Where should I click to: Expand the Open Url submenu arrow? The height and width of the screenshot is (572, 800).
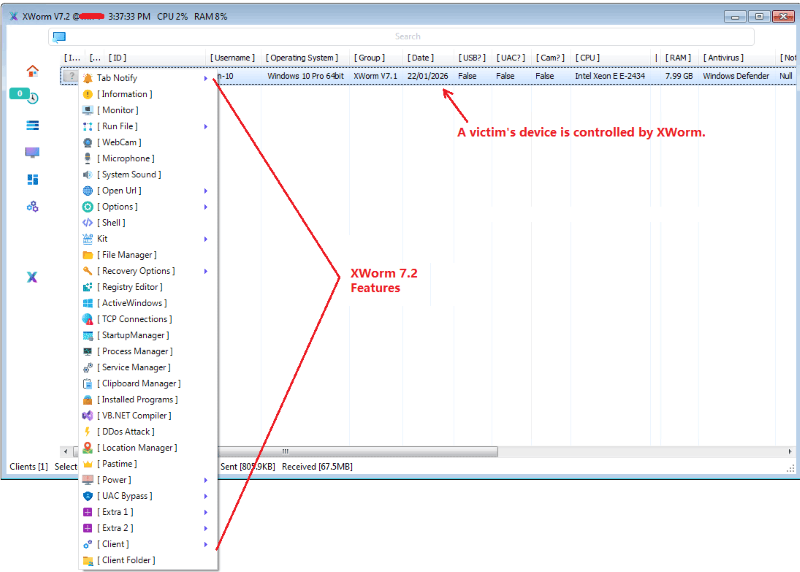click(206, 190)
